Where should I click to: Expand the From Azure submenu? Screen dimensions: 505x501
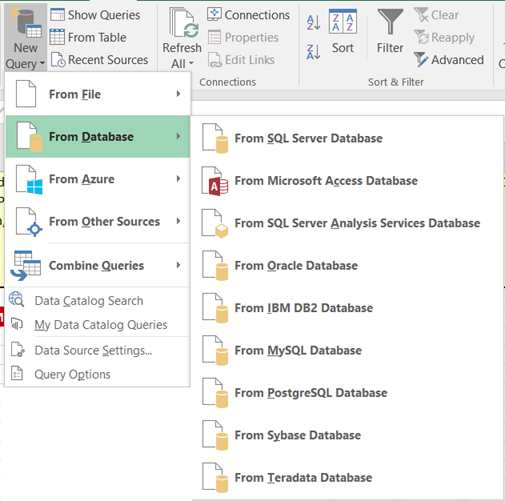98,179
